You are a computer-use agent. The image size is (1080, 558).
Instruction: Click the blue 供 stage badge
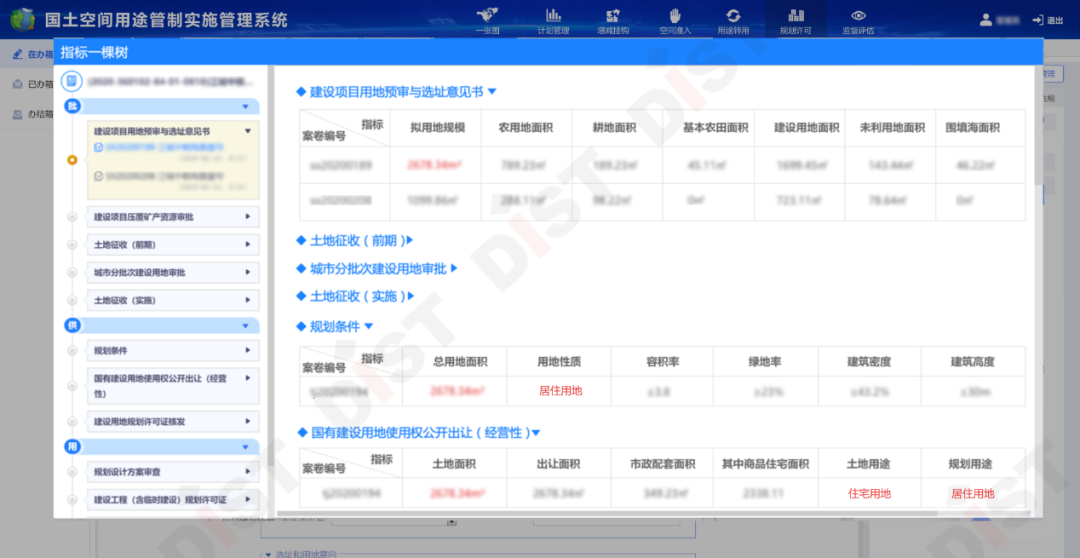point(72,325)
